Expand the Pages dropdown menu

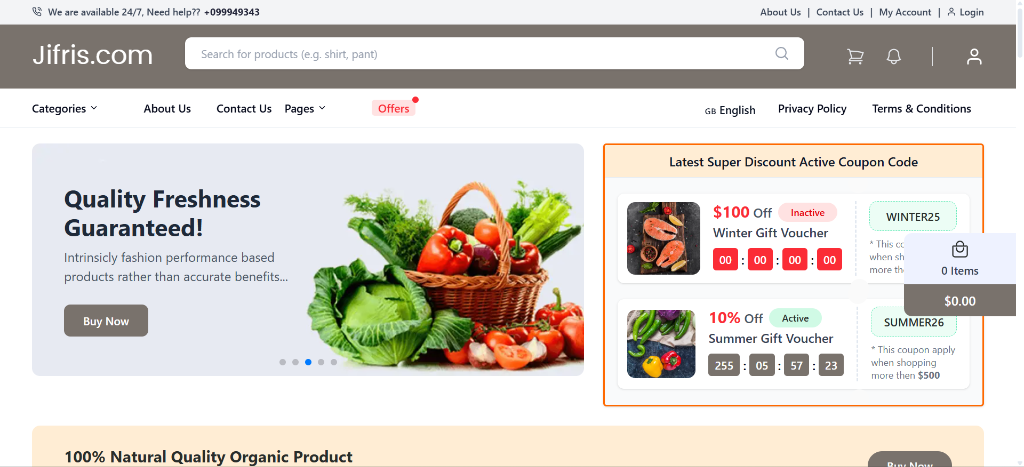[304, 108]
